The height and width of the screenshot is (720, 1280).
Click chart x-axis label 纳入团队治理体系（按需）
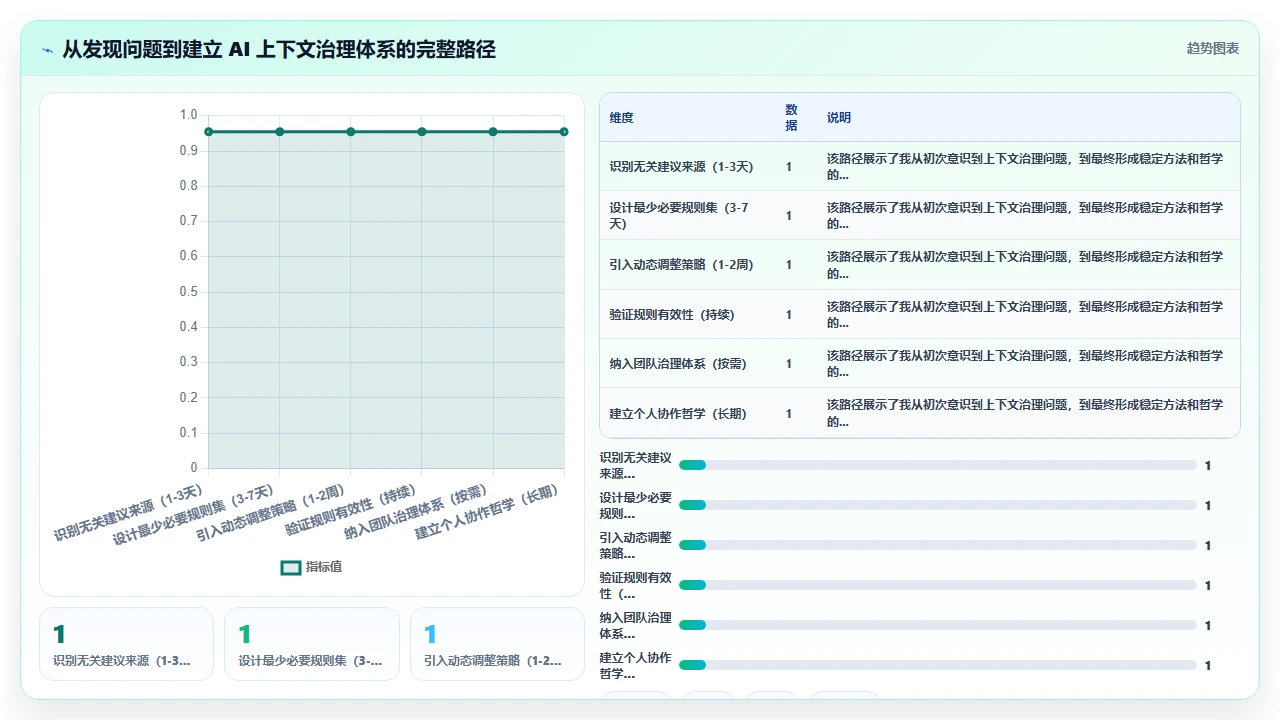point(416,513)
